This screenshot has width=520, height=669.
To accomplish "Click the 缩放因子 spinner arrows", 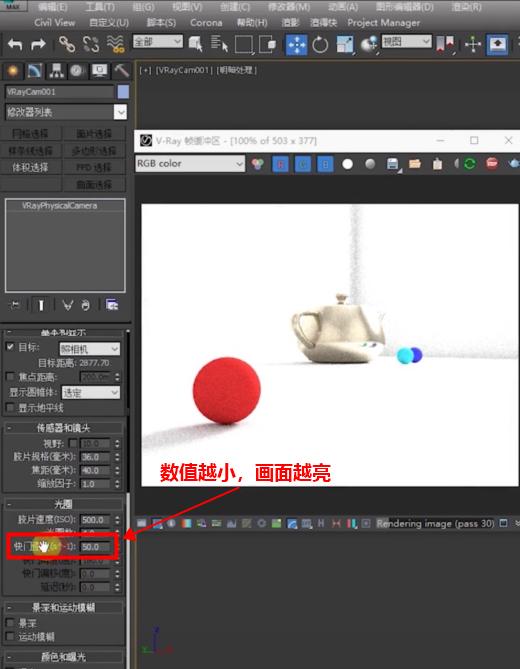I will 117,484.
